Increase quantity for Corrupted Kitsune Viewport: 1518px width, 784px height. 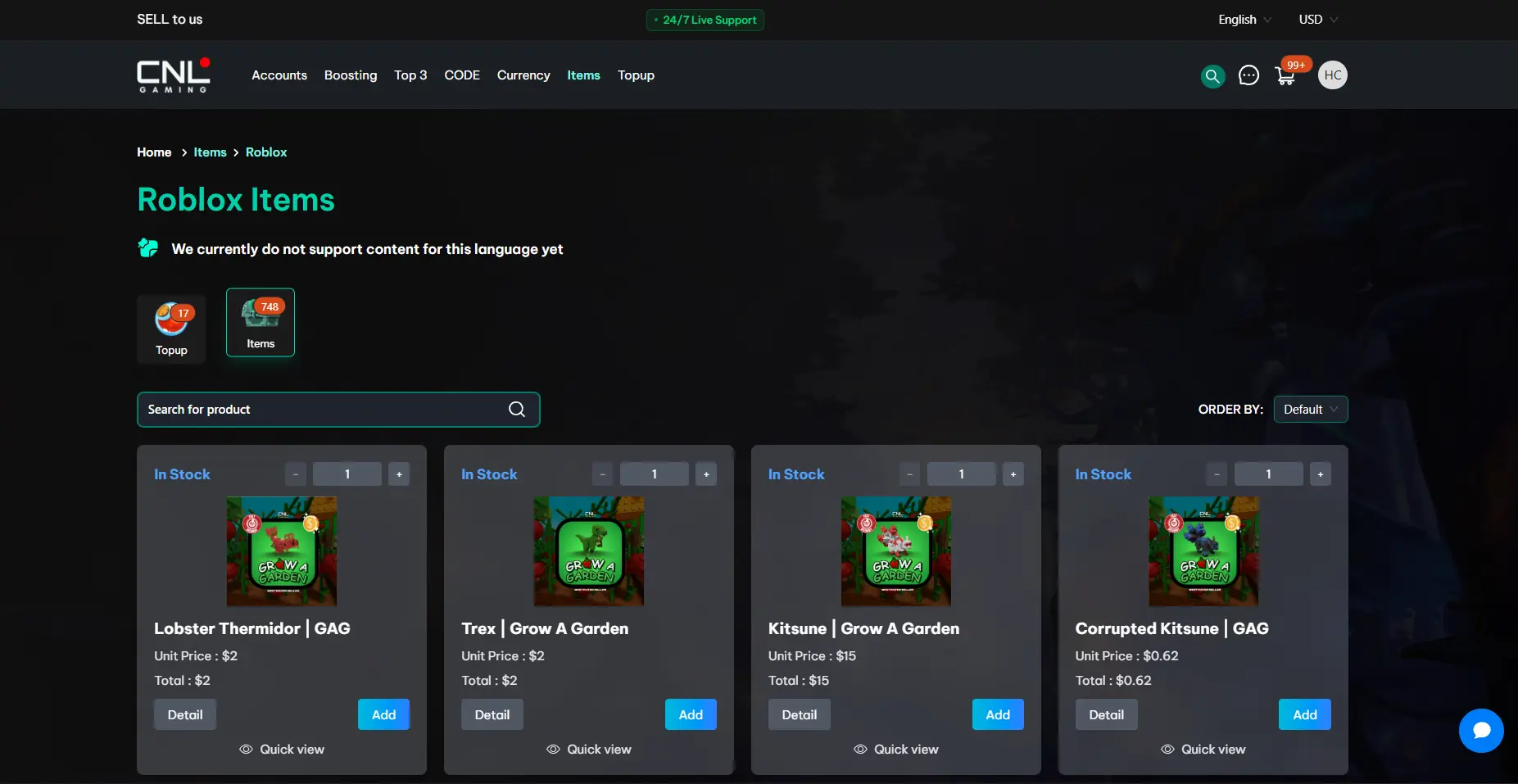pyautogui.click(x=1321, y=474)
